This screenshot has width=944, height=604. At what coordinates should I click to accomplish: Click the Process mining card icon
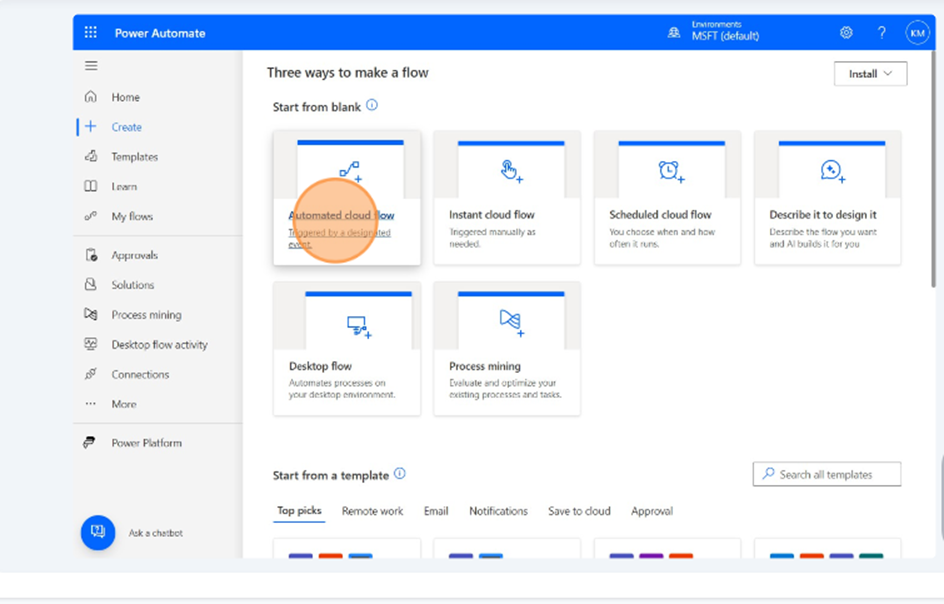point(512,322)
